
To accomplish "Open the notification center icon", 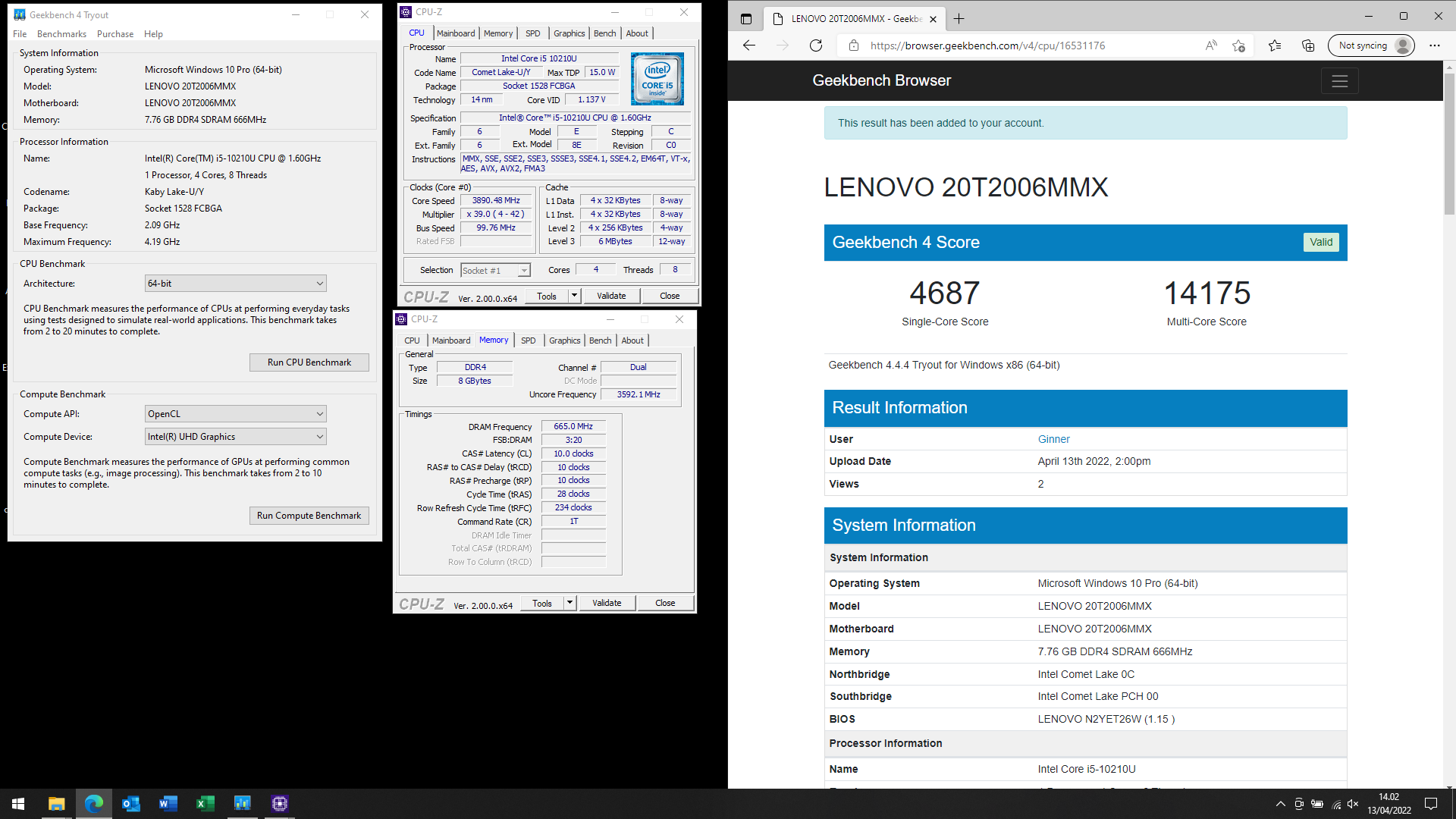I will [x=1431, y=804].
